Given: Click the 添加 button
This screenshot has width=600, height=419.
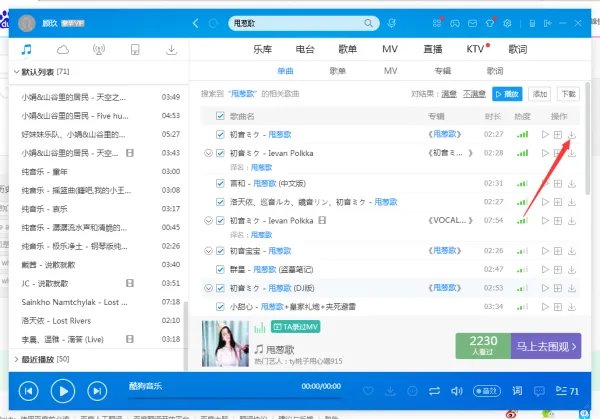Looking at the screenshot, I should 540,94.
